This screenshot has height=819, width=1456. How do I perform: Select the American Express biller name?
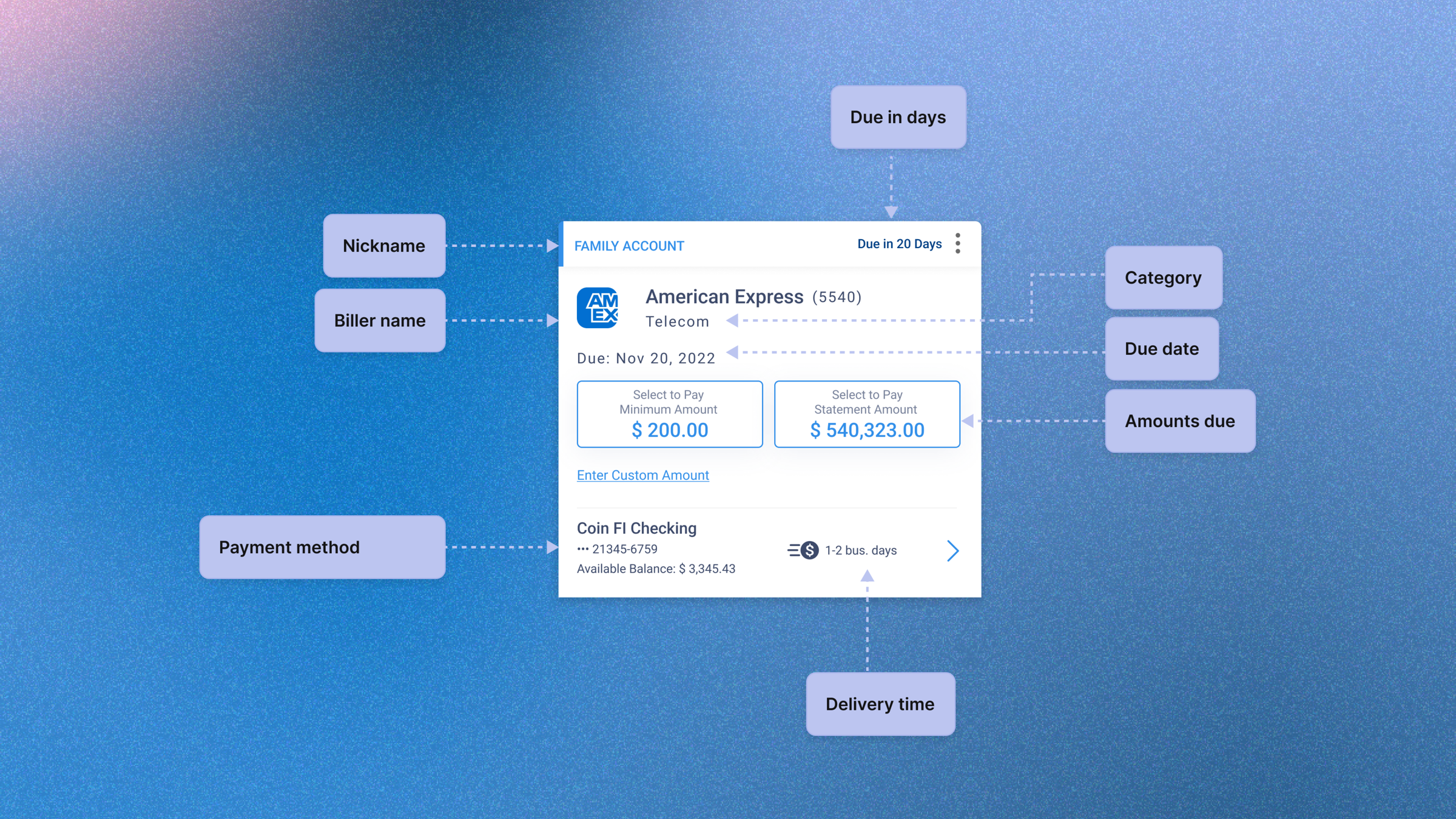(724, 297)
